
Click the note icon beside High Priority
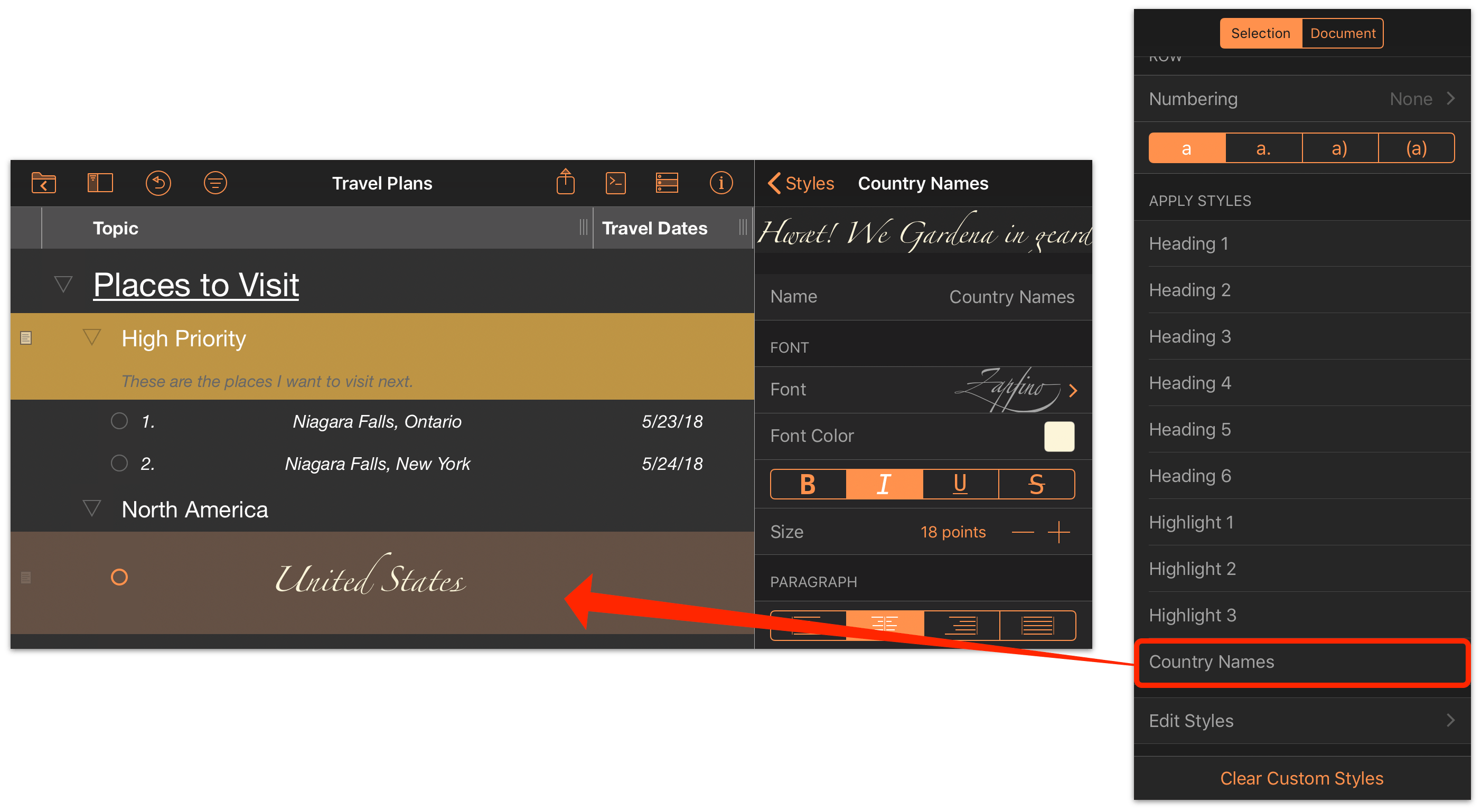coord(26,338)
